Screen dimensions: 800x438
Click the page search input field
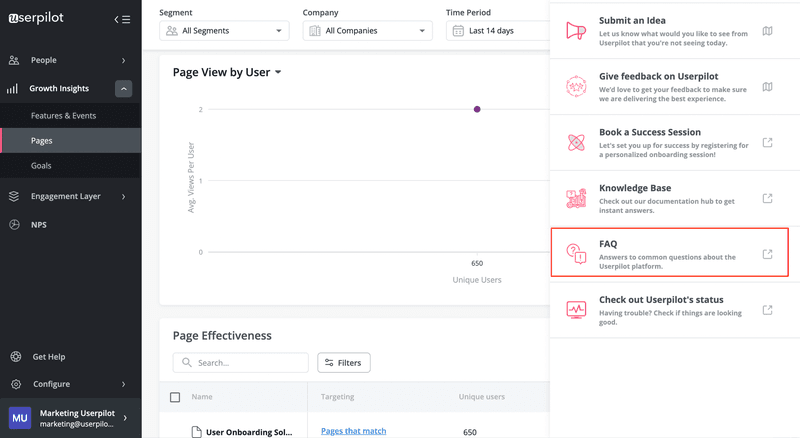pyautogui.click(x=250, y=363)
